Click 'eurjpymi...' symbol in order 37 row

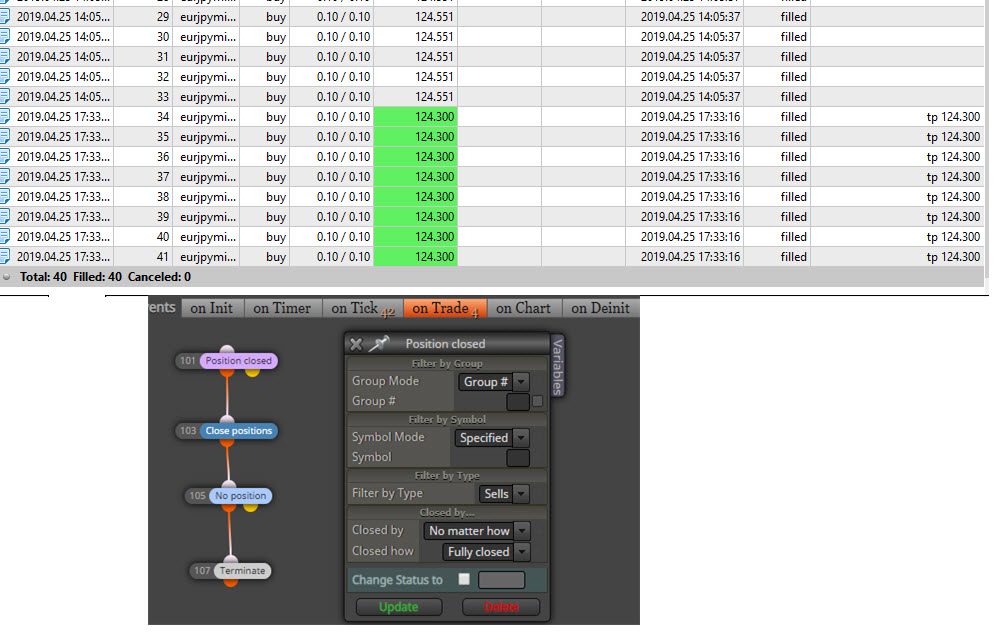(x=208, y=177)
